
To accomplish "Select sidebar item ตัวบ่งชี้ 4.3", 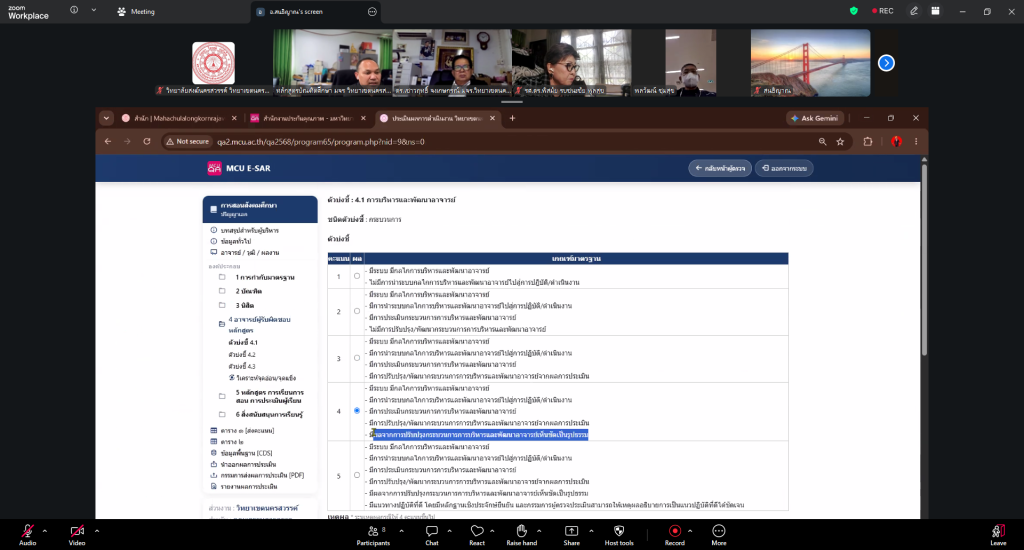I will pyautogui.click(x=242, y=366).
